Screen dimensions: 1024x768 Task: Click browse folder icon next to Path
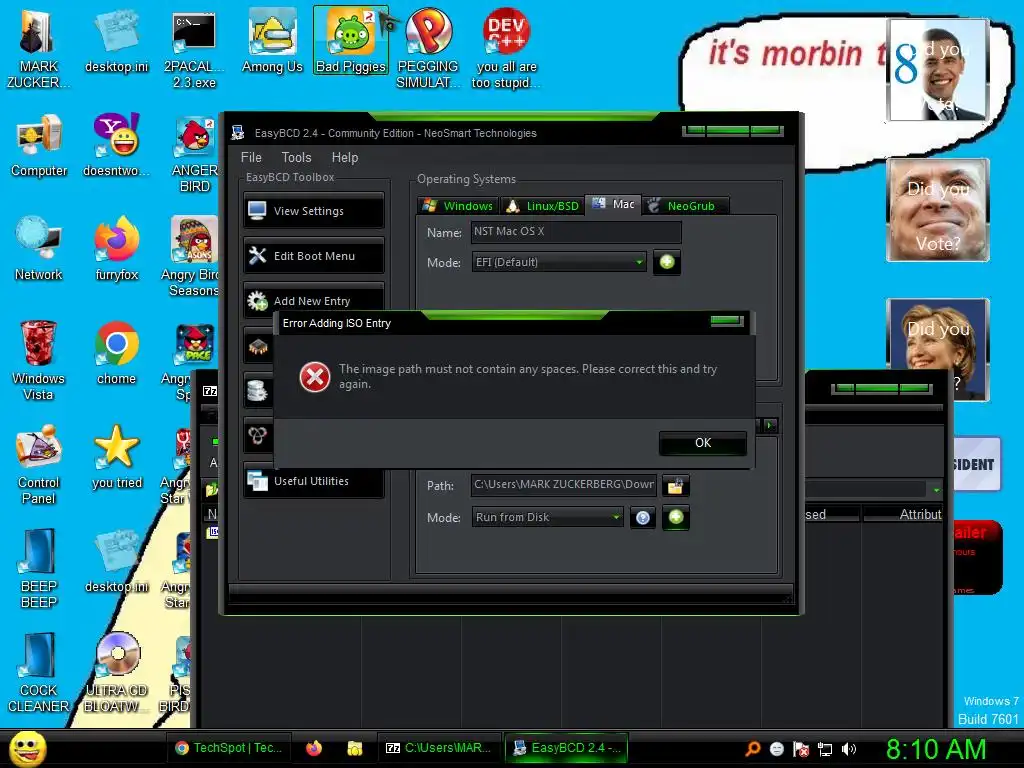click(x=676, y=486)
